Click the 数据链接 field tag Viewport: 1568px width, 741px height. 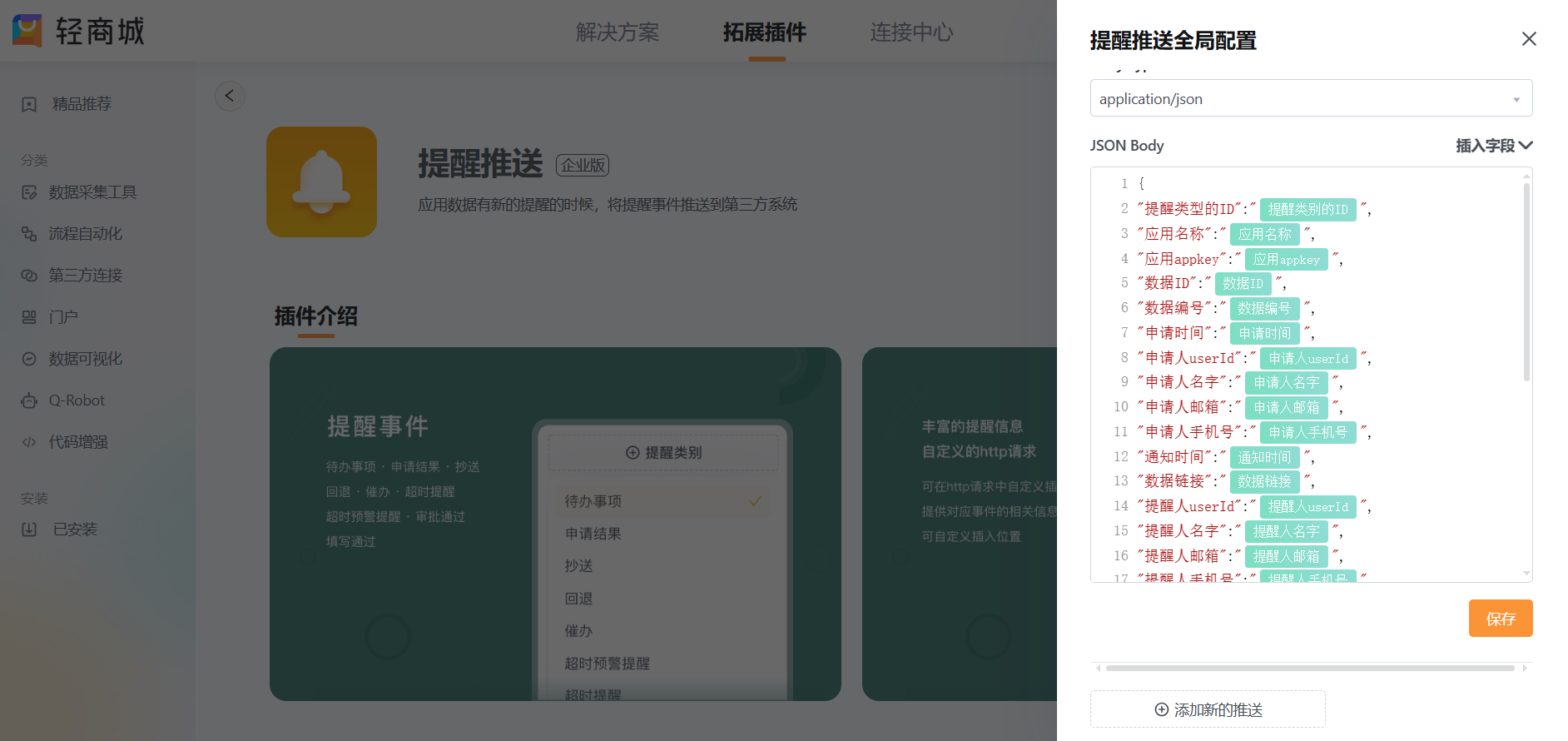[x=1264, y=481]
